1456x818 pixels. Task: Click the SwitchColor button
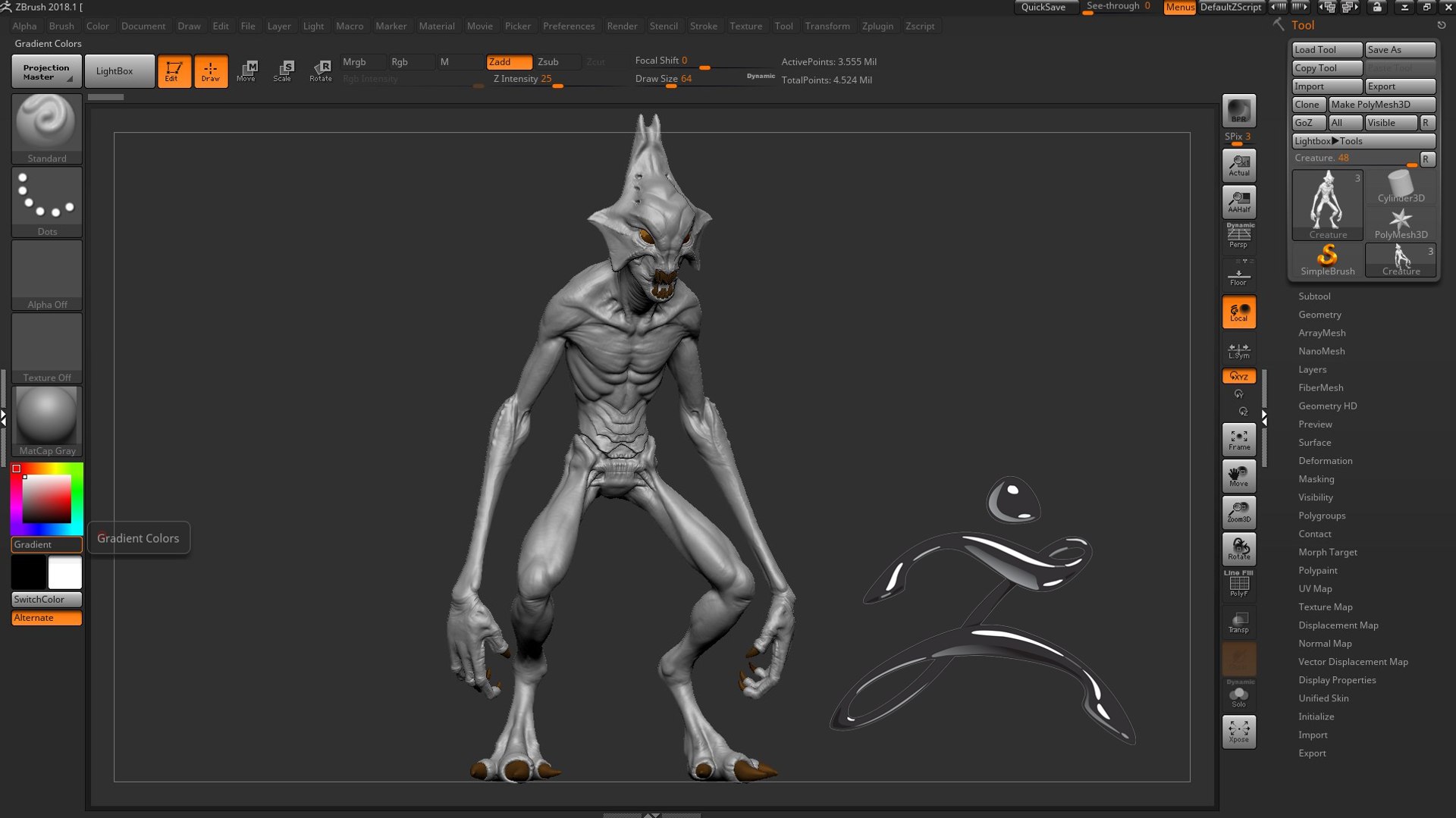click(x=47, y=600)
